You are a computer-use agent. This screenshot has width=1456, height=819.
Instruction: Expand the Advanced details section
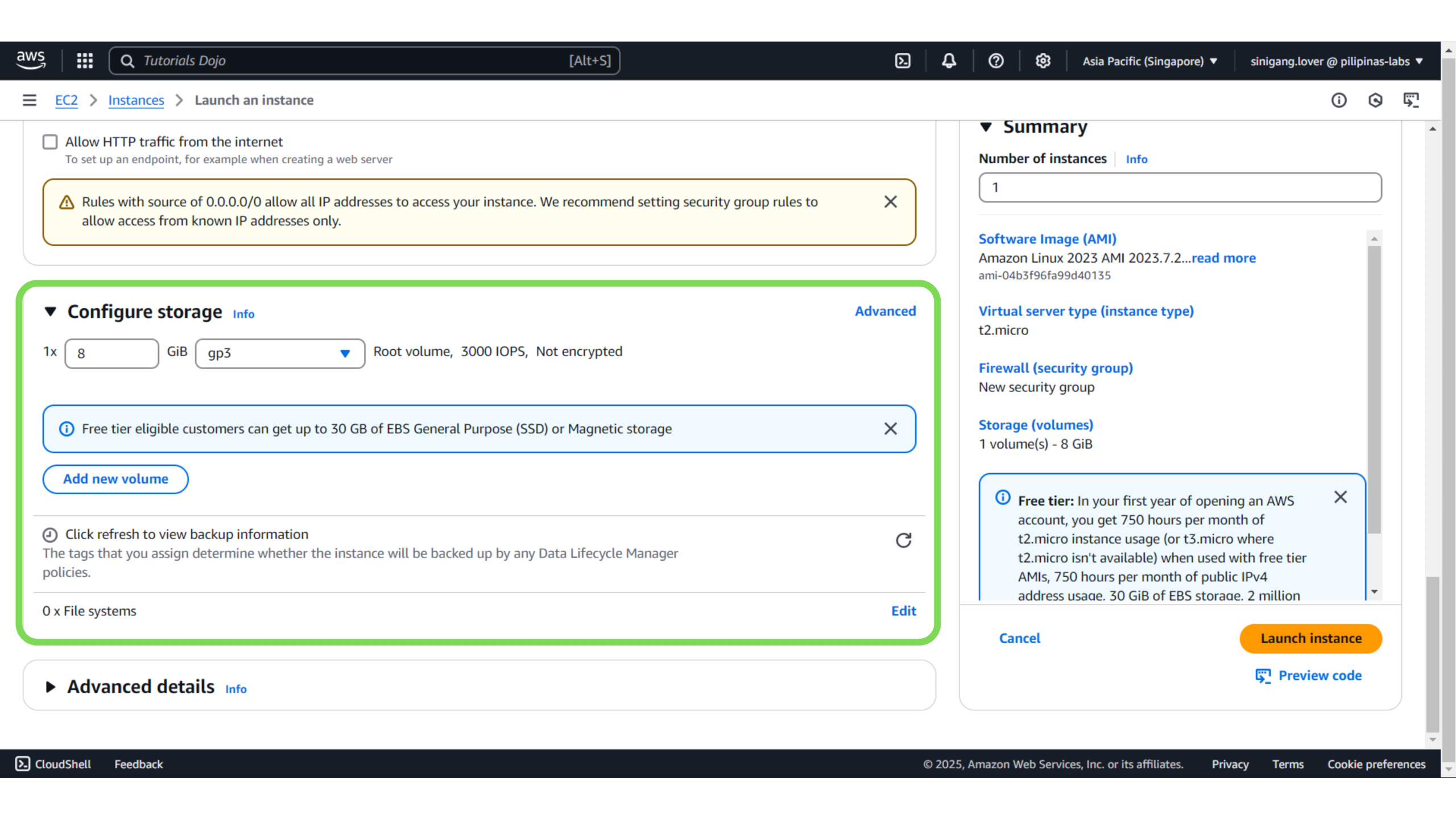pyautogui.click(x=51, y=687)
